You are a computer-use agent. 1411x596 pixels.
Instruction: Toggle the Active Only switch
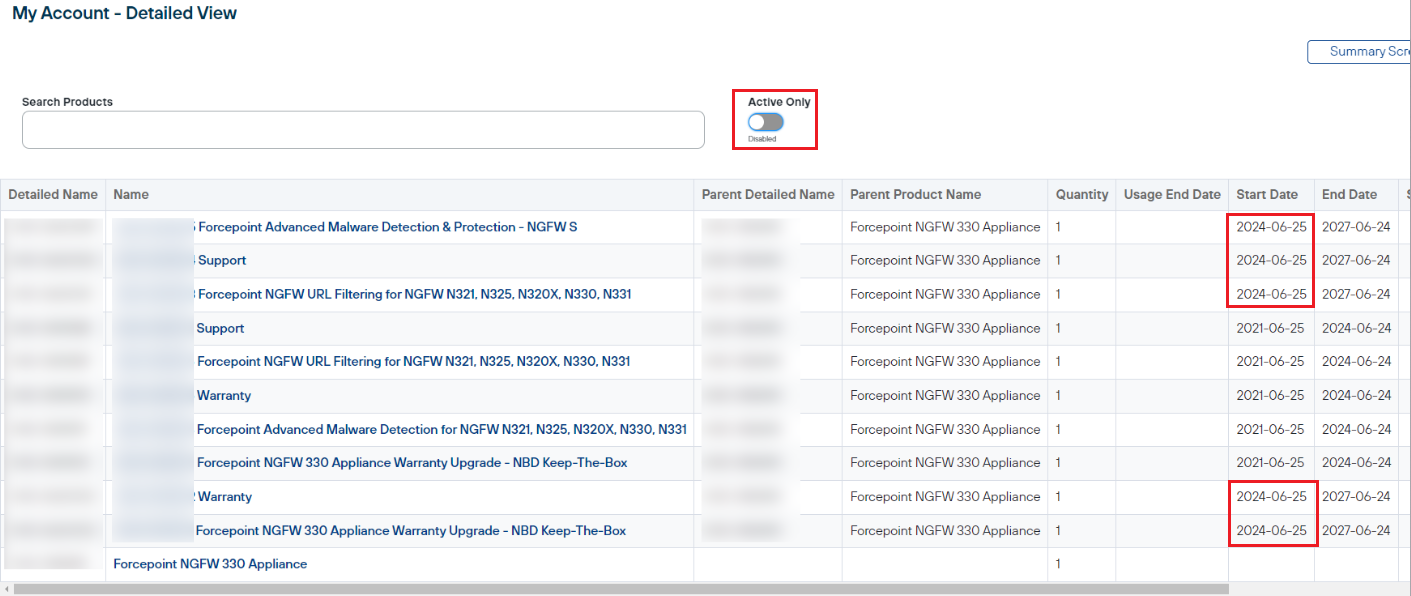coord(766,122)
